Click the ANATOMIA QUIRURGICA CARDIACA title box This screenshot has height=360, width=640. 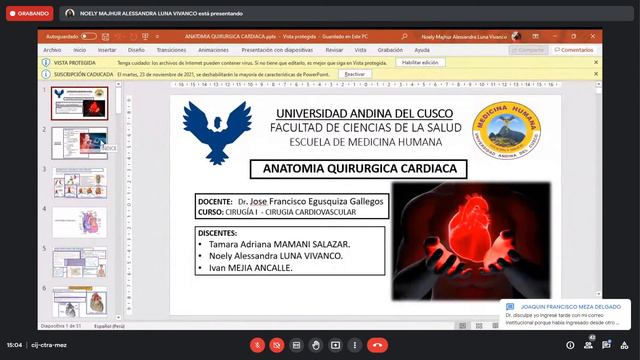[359, 169]
